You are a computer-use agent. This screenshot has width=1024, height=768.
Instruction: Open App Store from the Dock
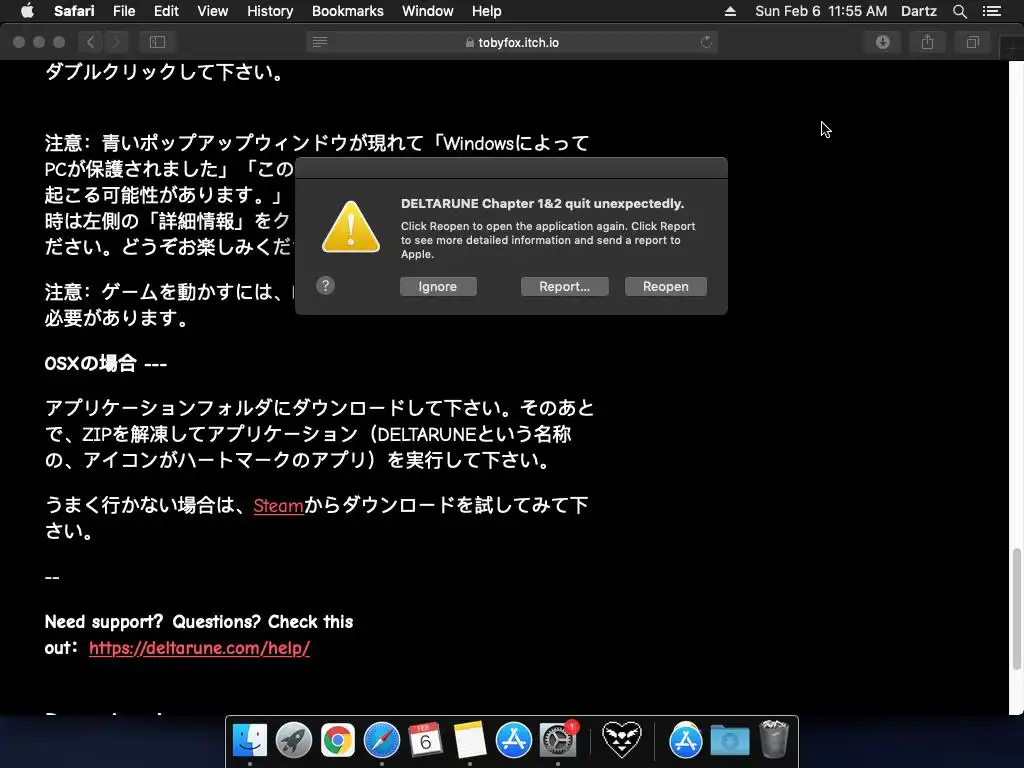(513, 740)
